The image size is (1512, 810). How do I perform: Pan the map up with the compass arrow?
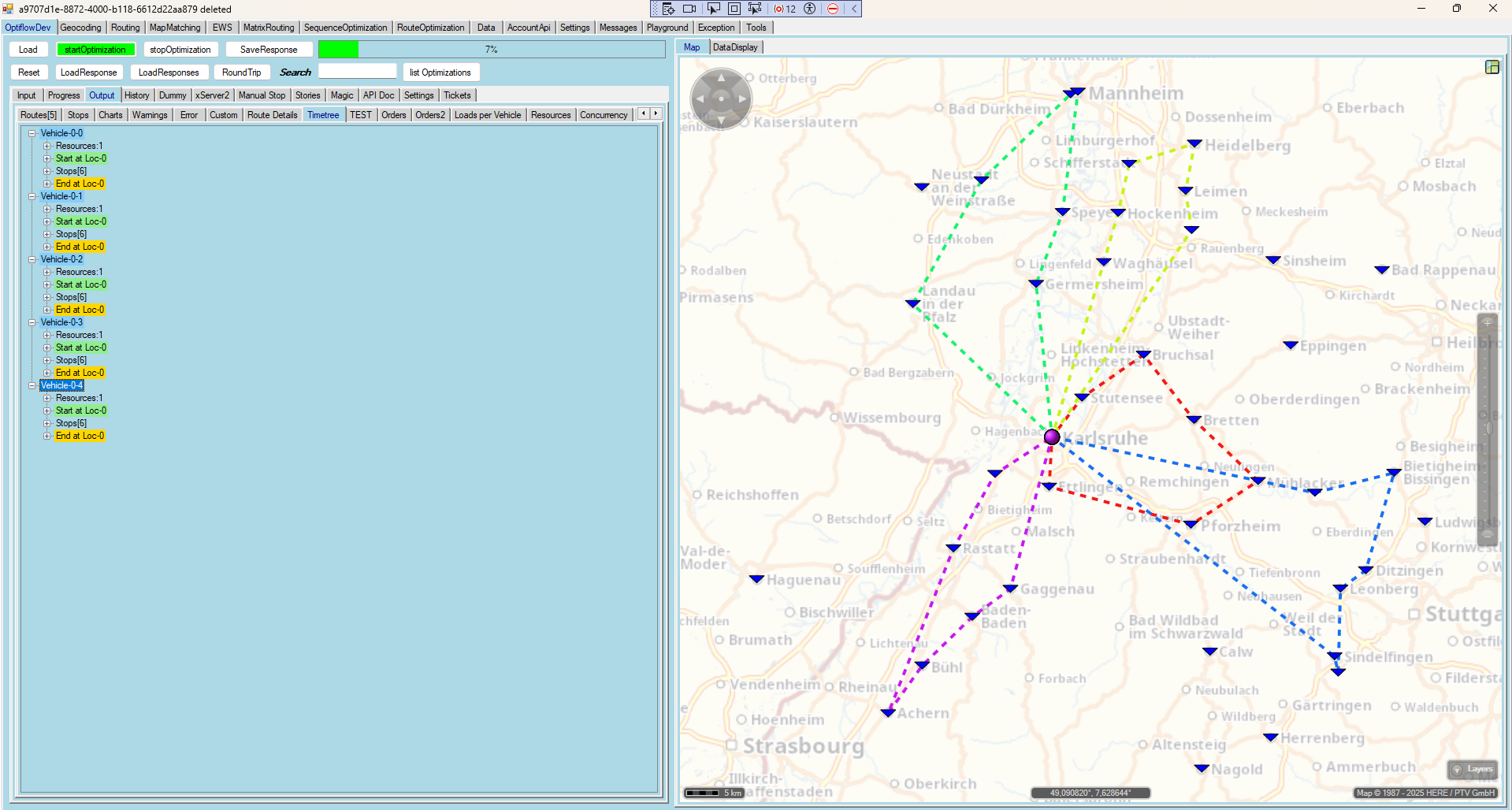pos(721,77)
